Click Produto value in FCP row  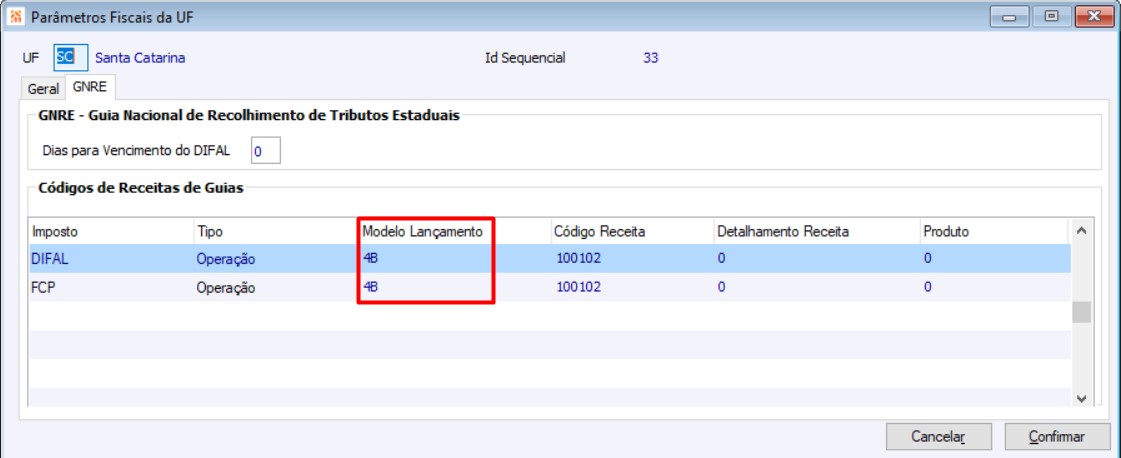click(x=927, y=287)
